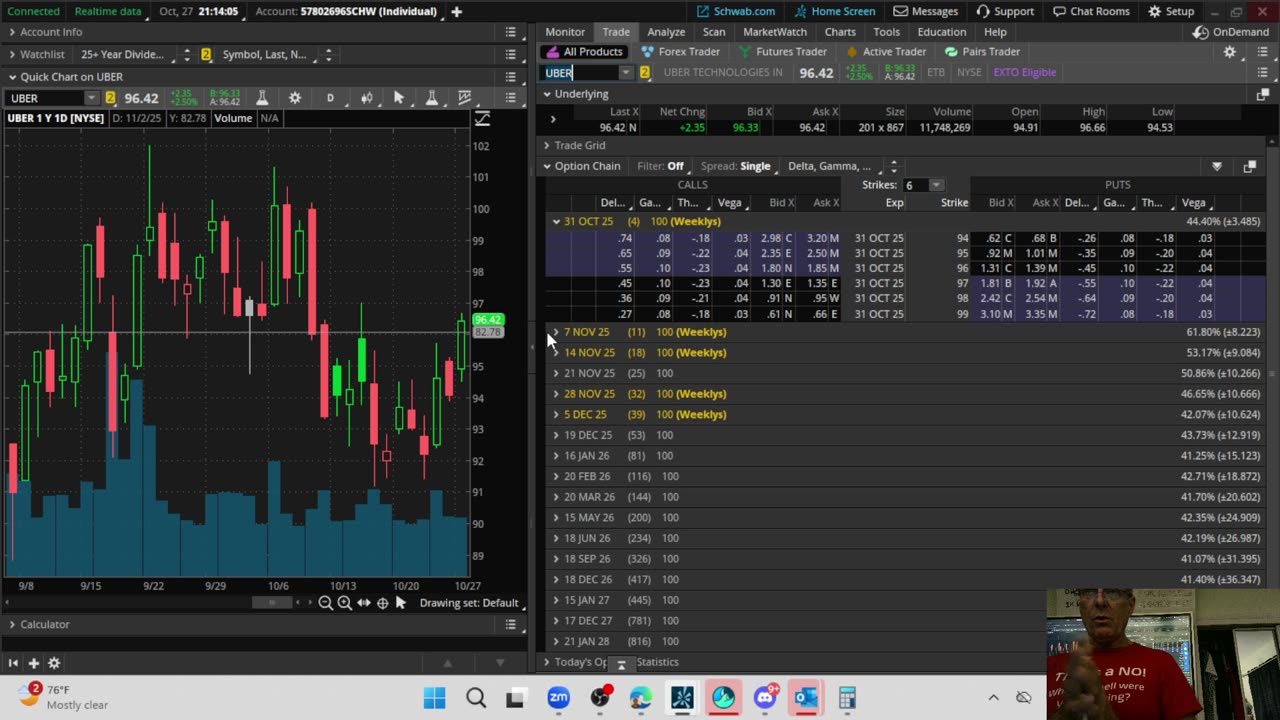Click the horizontal pan arrows icon below chart
This screenshot has width=1280, height=720.
363,603
